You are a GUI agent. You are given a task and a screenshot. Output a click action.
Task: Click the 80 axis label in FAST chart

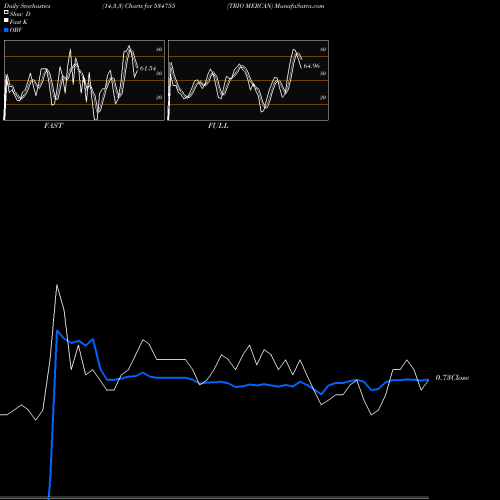159,49
